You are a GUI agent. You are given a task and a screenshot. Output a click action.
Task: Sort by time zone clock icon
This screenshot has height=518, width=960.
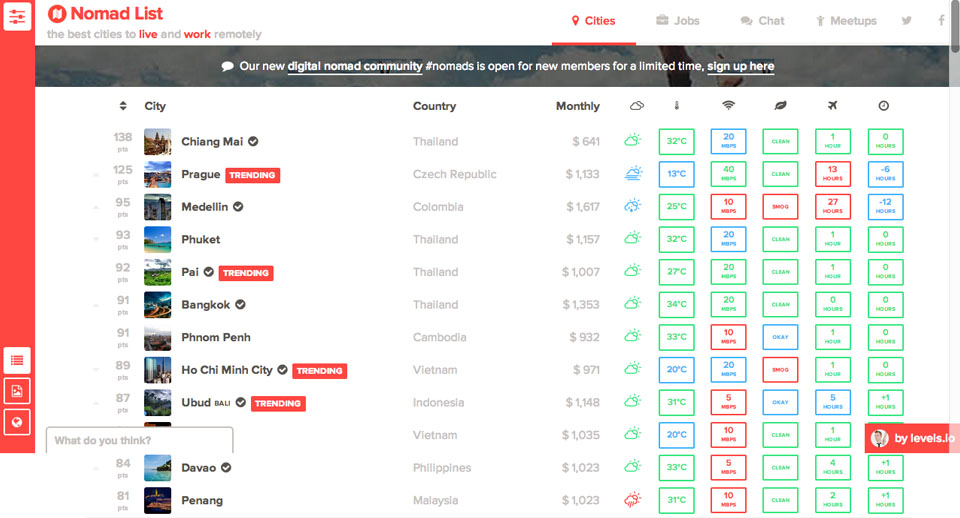click(x=884, y=106)
